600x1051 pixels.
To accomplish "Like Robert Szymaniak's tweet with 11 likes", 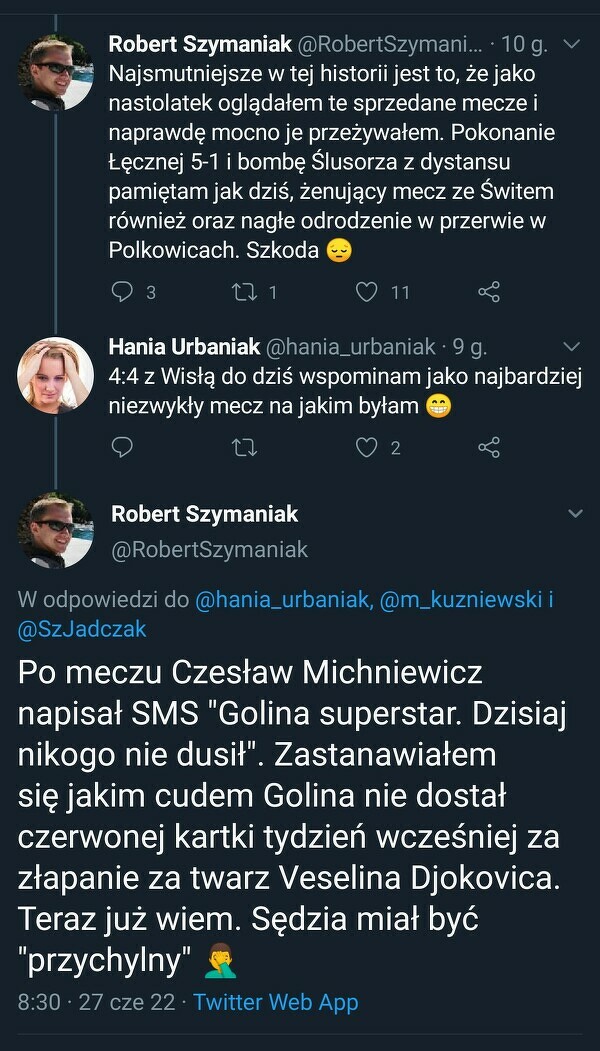I will [x=368, y=291].
